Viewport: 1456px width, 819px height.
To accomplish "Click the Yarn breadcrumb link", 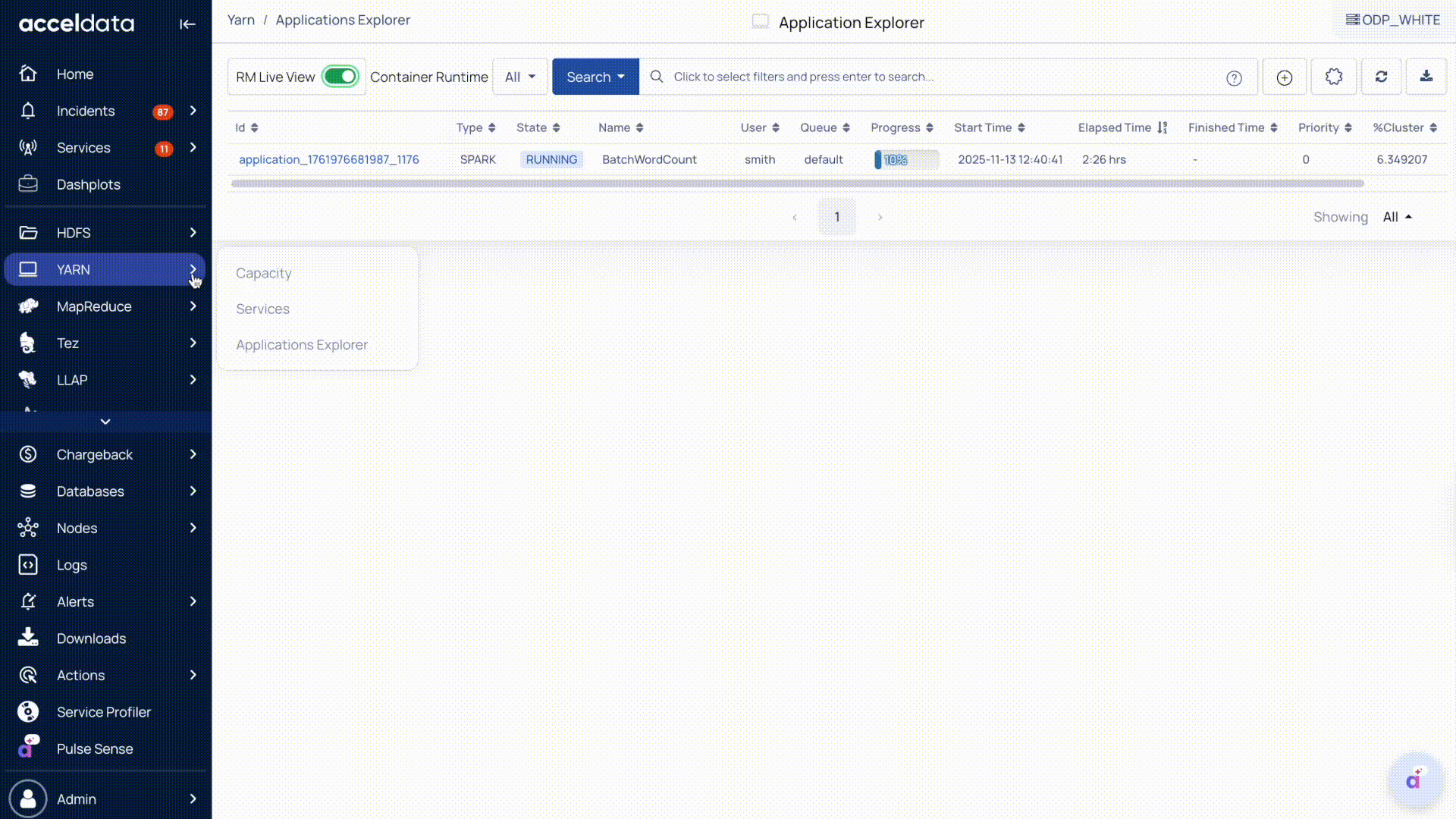I will (240, 20).
